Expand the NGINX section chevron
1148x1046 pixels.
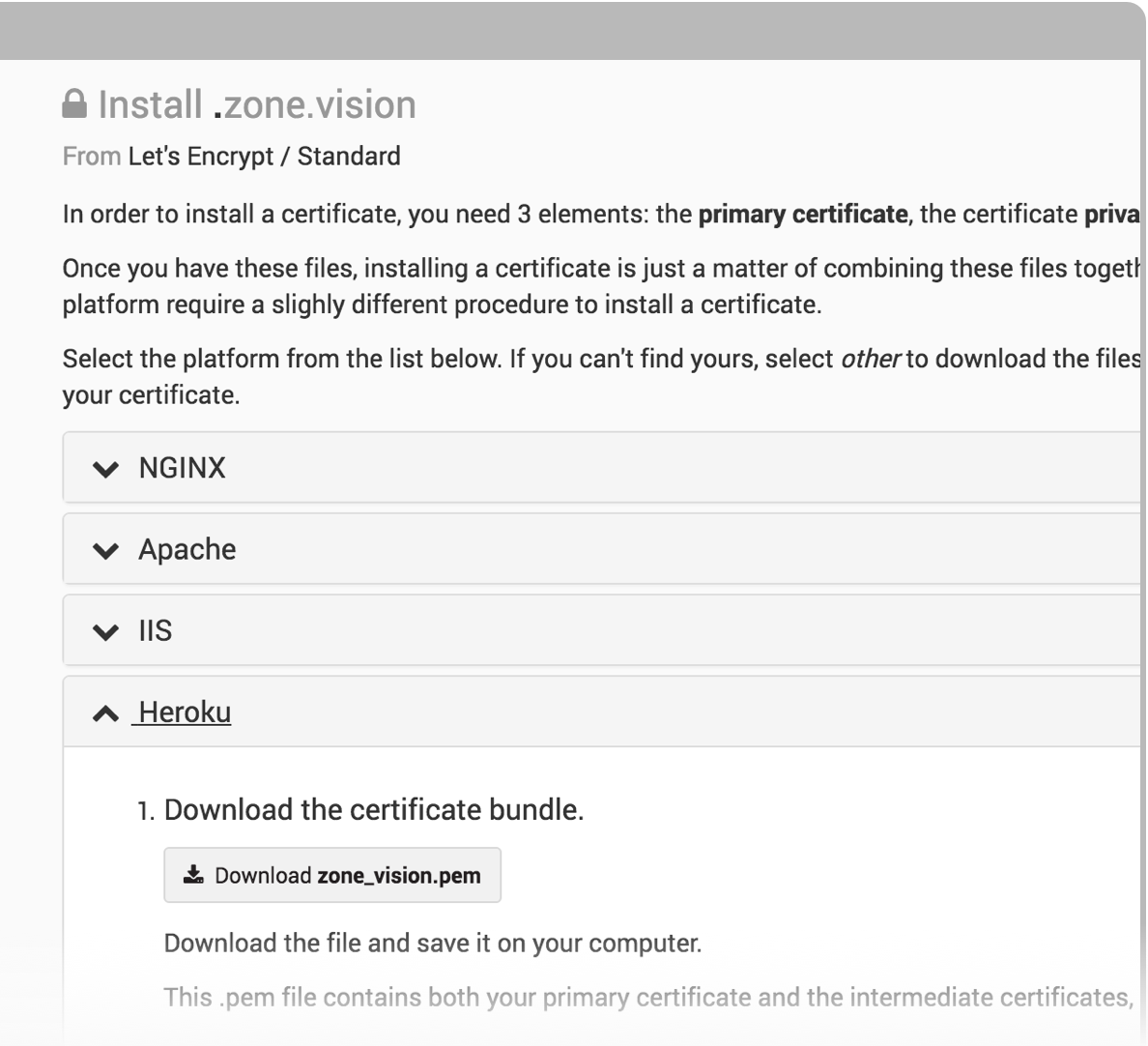[105, 469]
